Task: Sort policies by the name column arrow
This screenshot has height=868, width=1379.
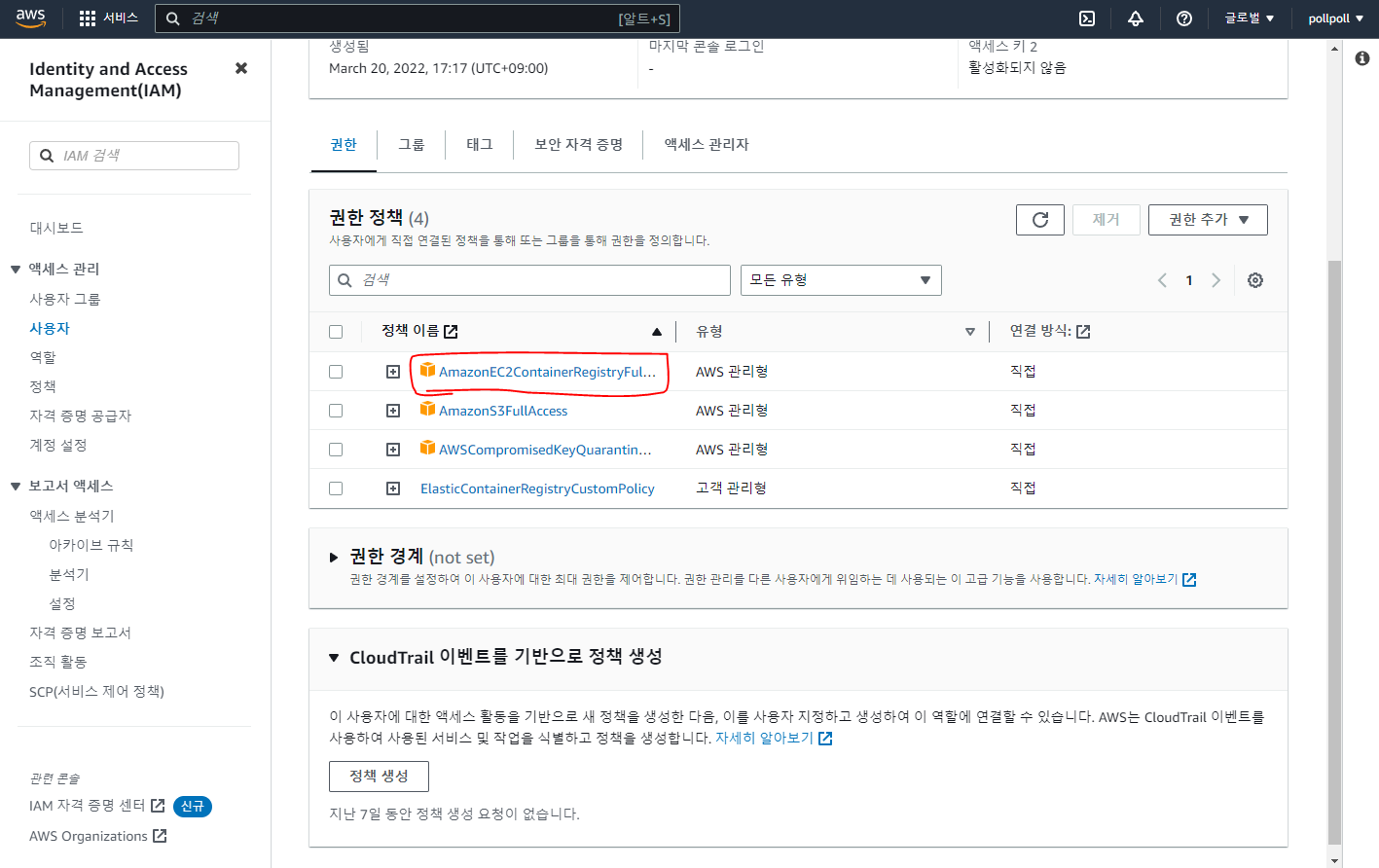Action: tap(657, 332)
